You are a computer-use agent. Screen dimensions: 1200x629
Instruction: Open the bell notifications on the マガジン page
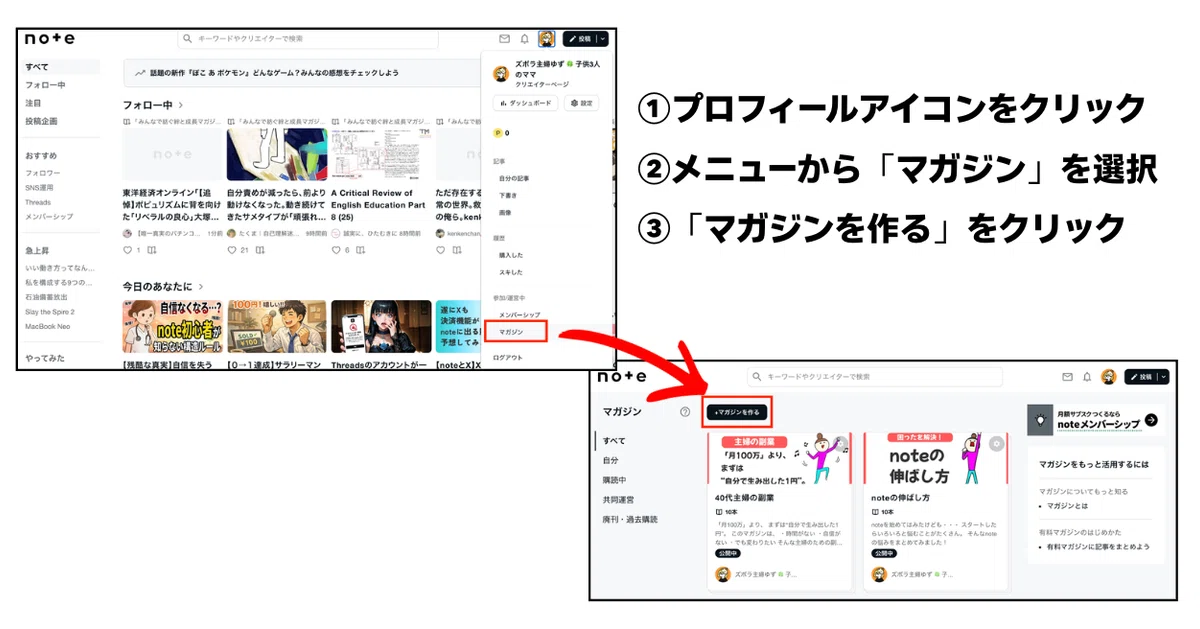1086,377
